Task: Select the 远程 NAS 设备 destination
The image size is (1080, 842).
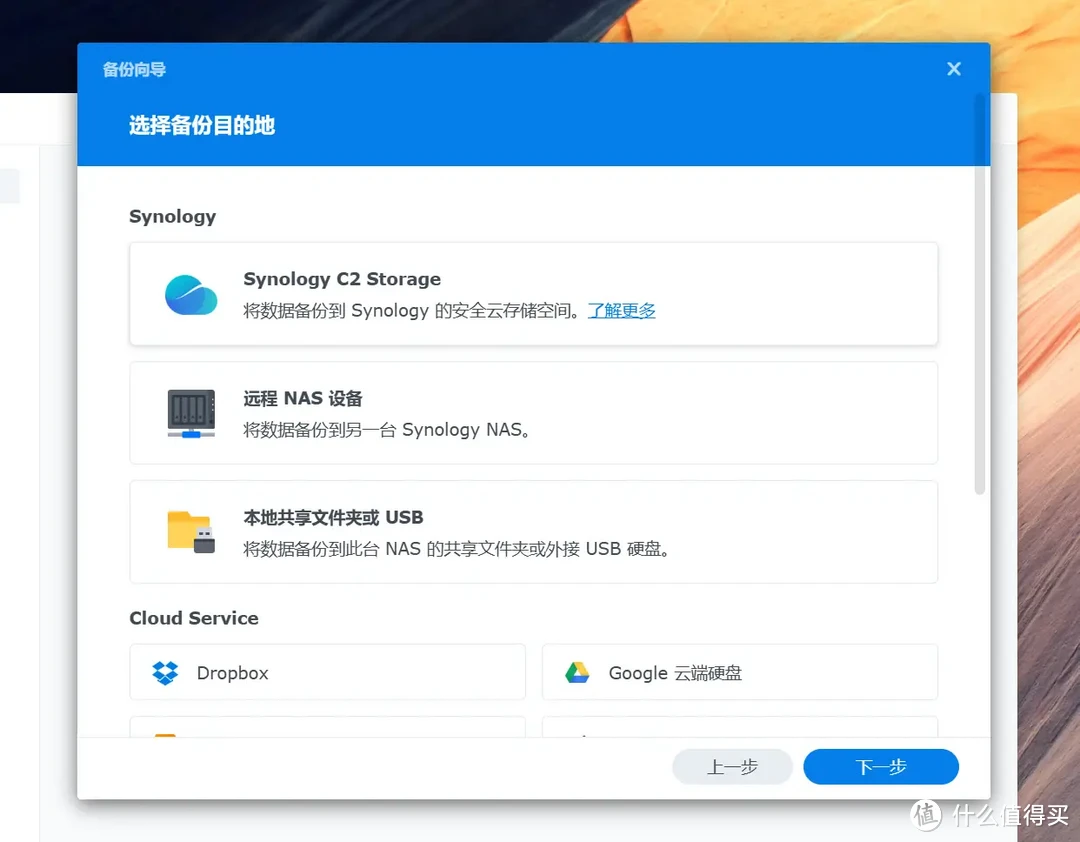Action: pos(533,413)
